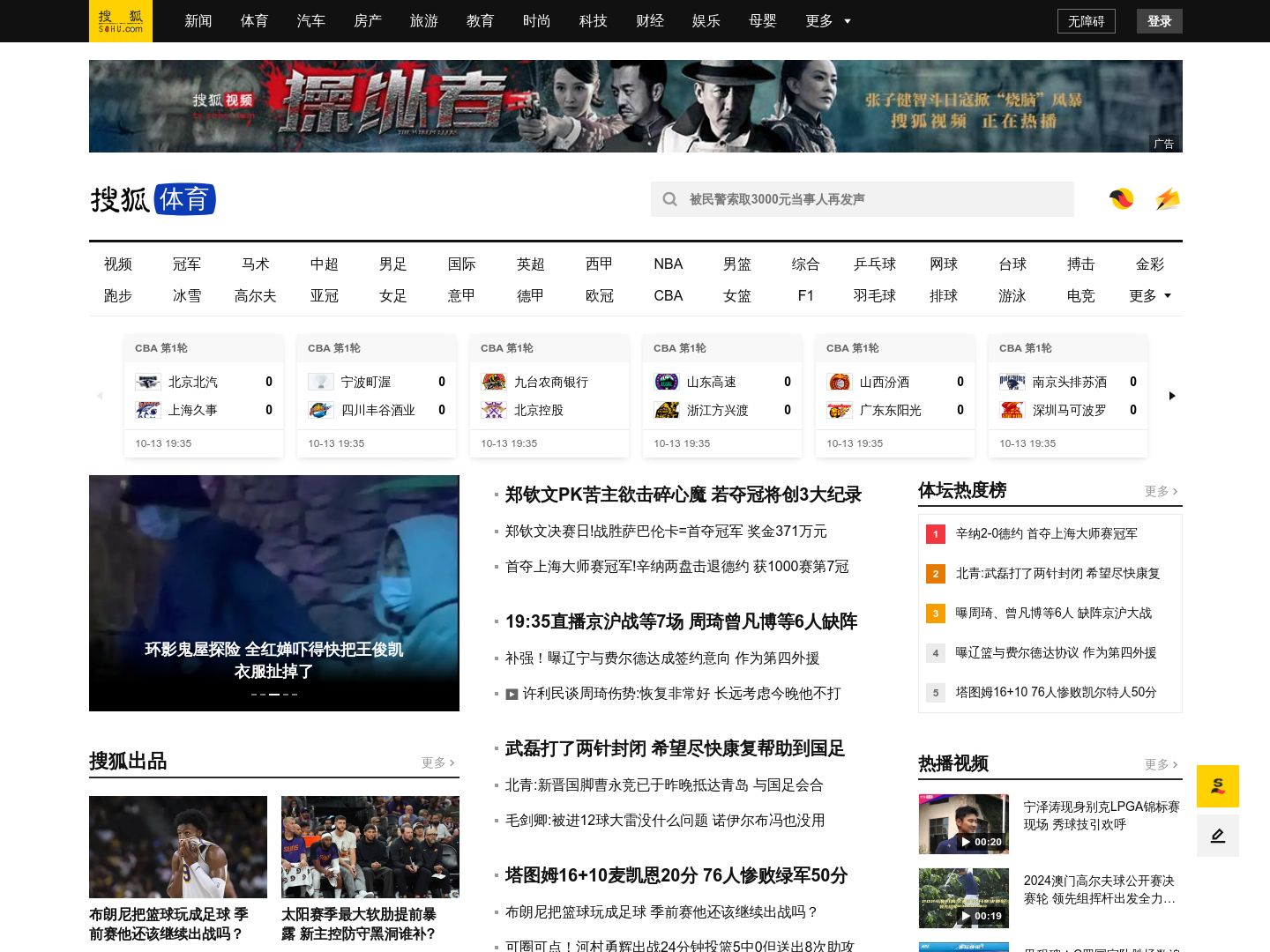Viewport: 1270px width, 952px height.
Task: Click 北京北汽 team logo
Action: (x=148, y=382)
